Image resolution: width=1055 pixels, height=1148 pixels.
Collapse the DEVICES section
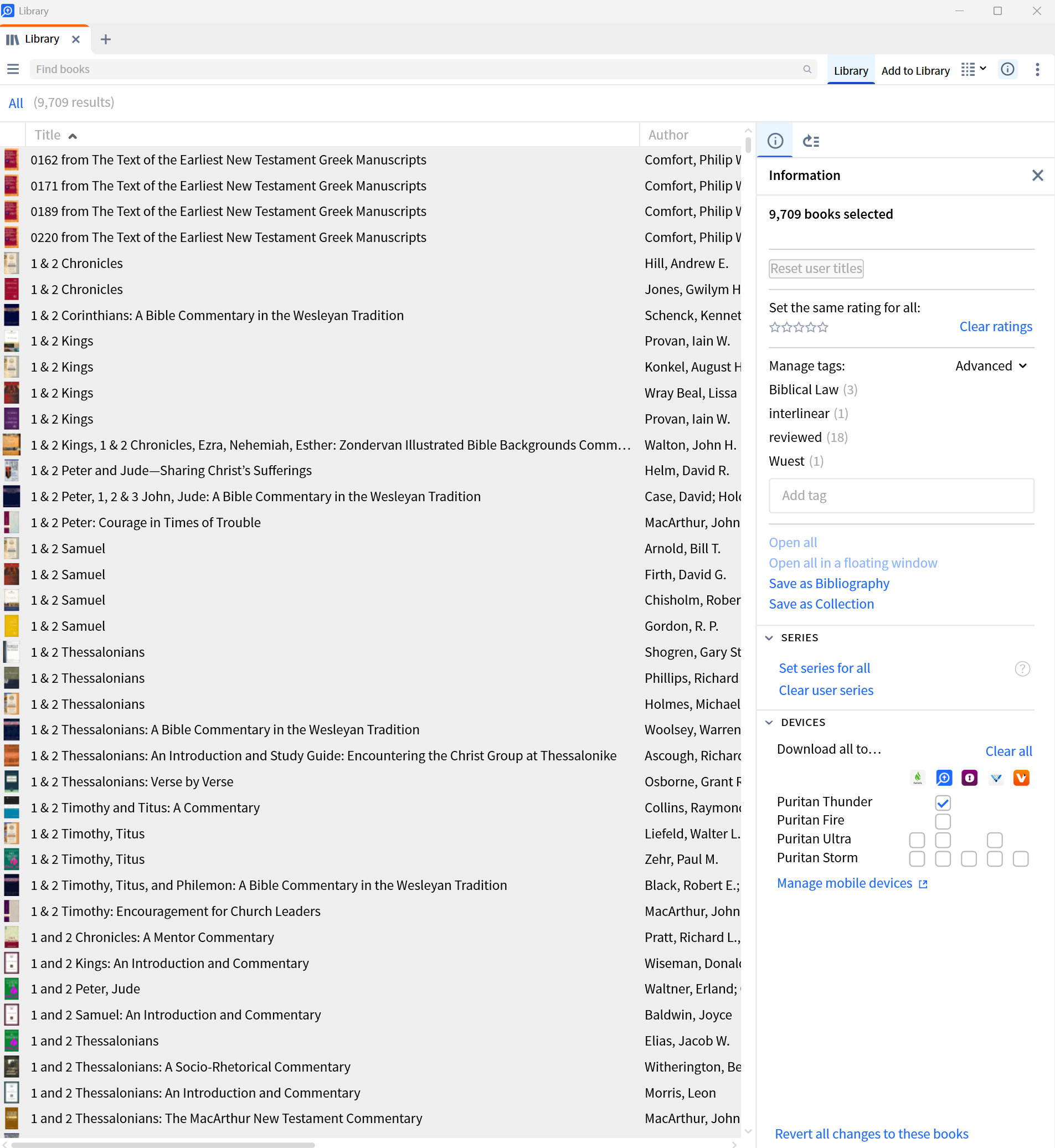(769, 722)
